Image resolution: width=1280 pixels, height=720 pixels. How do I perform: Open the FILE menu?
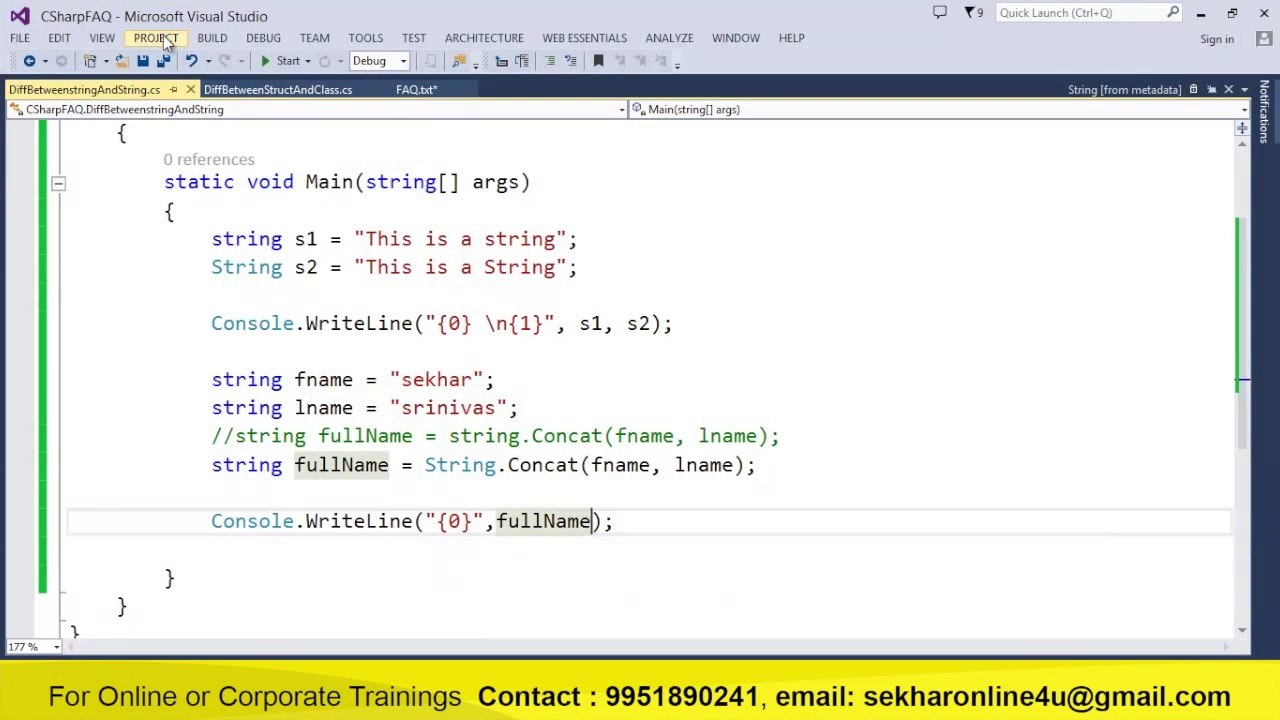point(20,38)
